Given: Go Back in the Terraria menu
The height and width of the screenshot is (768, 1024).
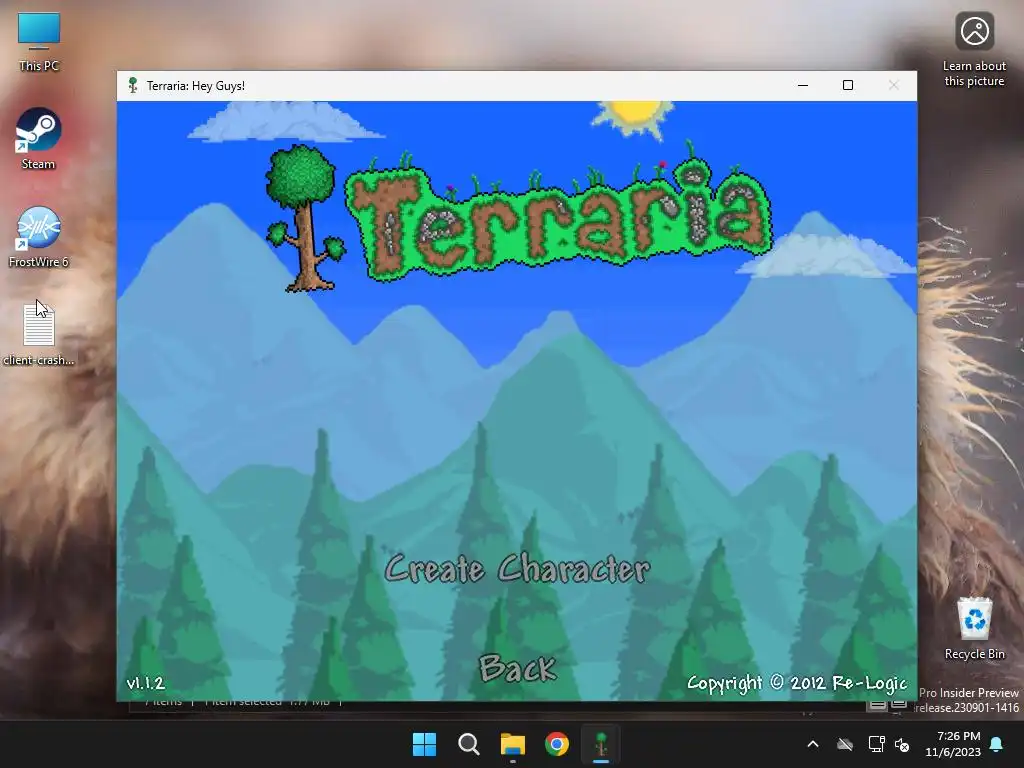Looking at the screenshot, I should [x=518, y=668].
